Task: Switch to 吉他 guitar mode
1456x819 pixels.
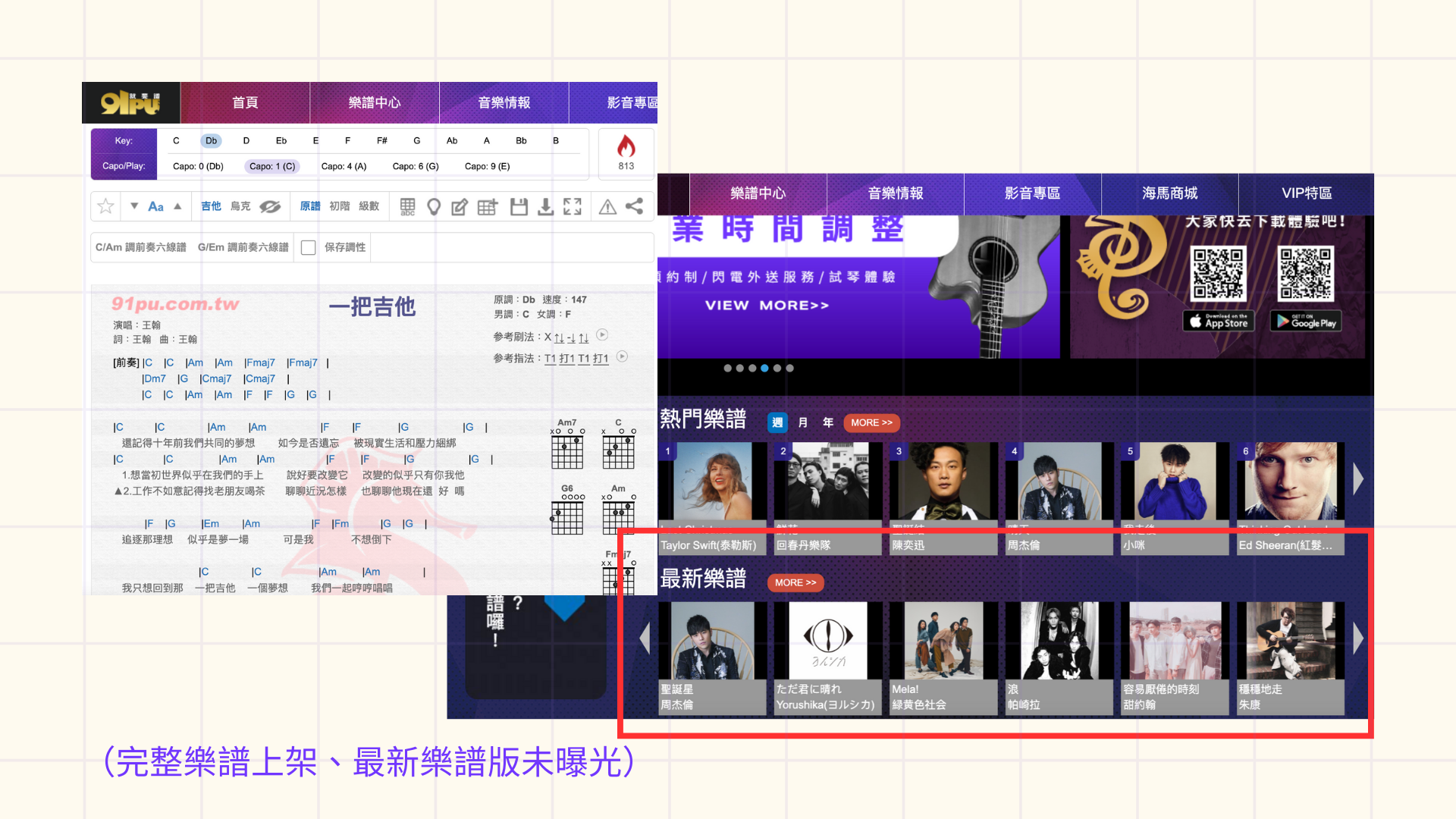Action: tap(211, 206)
